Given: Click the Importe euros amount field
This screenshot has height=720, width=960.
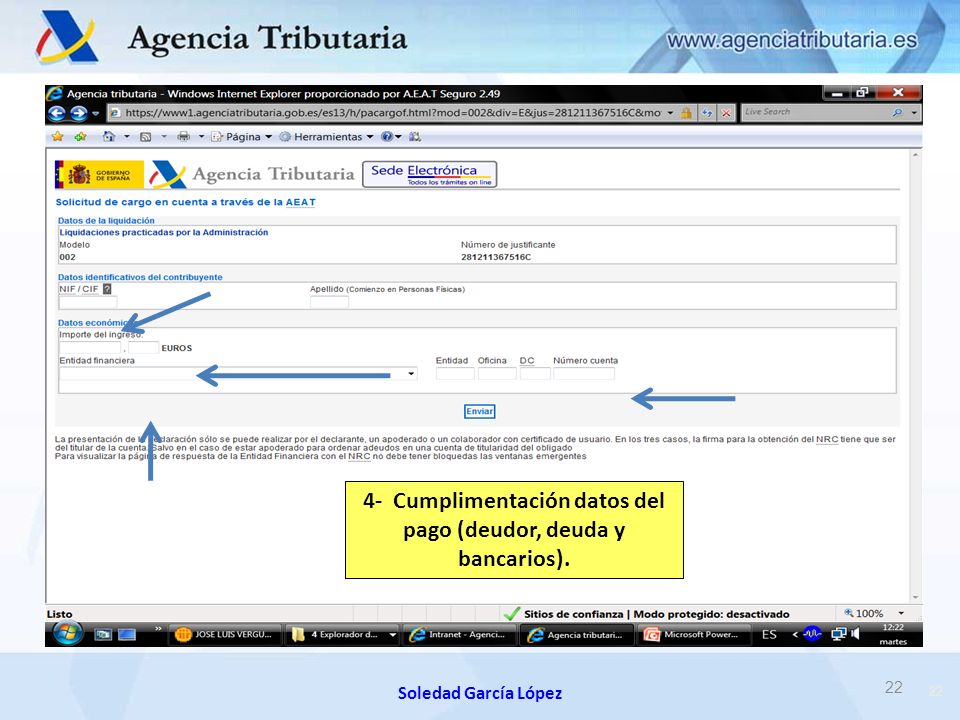Looking at the screenshot, I should coord(91,348).
